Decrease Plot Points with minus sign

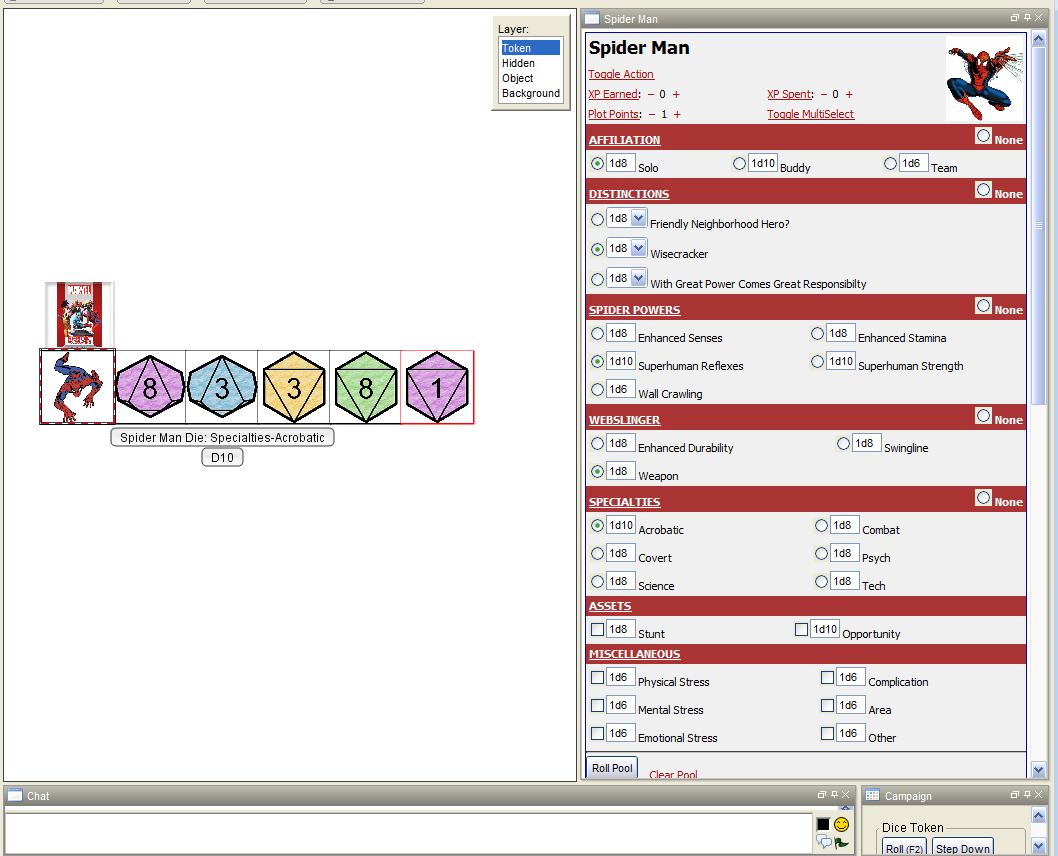pyautogui.click(x=652, y=115)
